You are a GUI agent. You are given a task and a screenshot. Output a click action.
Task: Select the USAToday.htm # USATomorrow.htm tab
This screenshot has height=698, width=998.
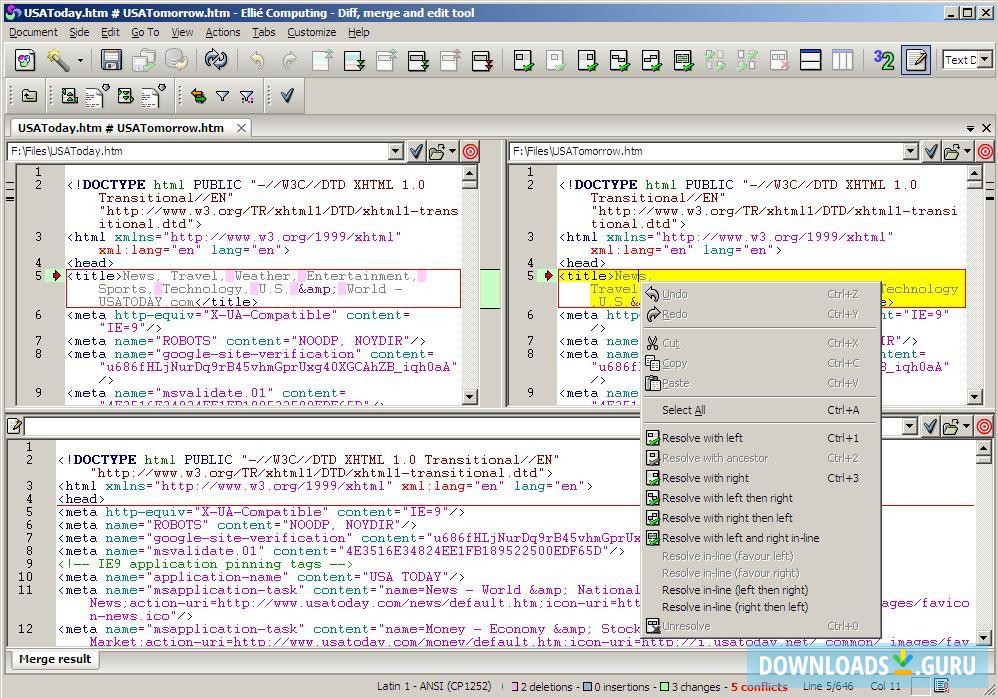[121, 128]
